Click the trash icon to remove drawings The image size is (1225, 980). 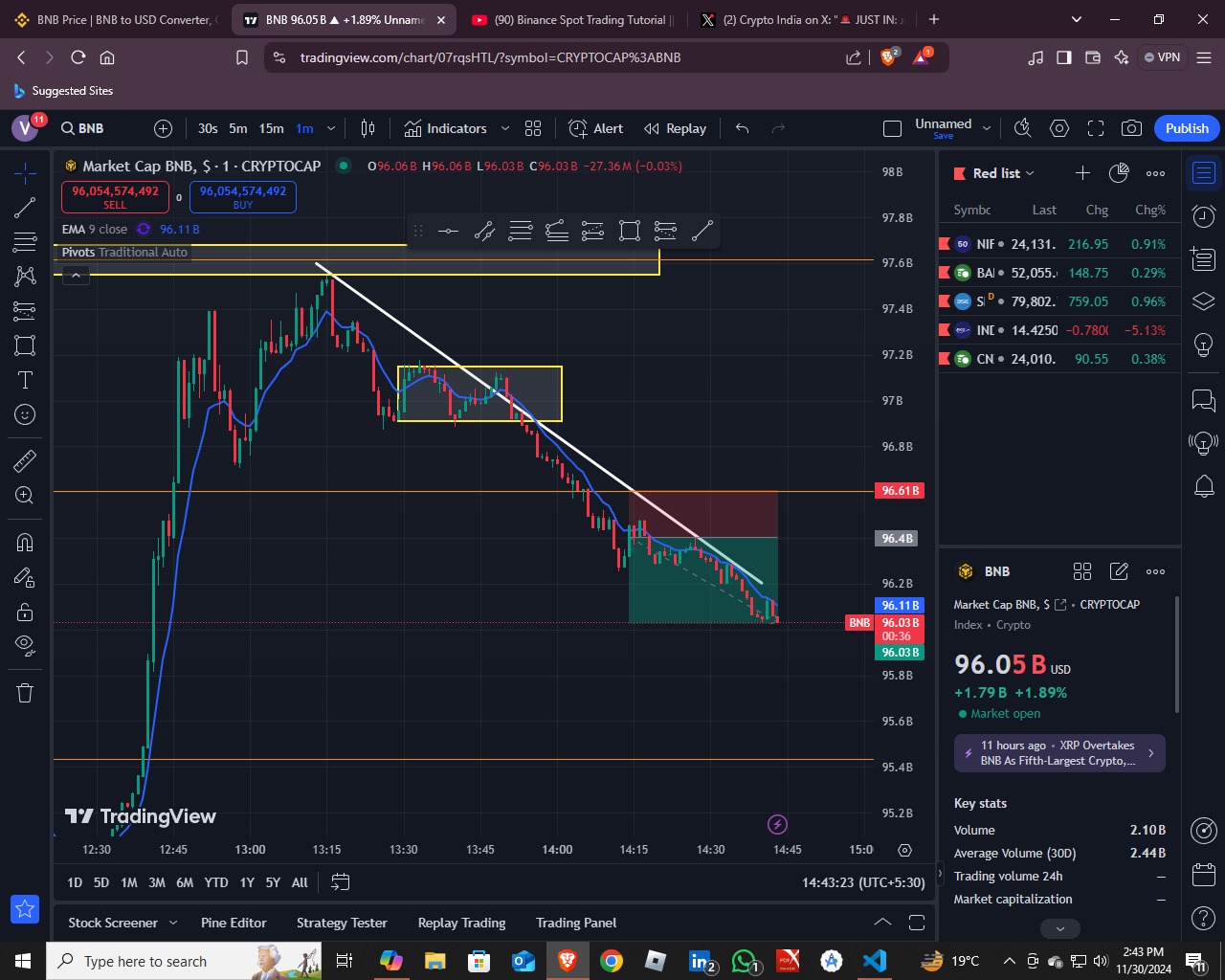coord(25,693)
